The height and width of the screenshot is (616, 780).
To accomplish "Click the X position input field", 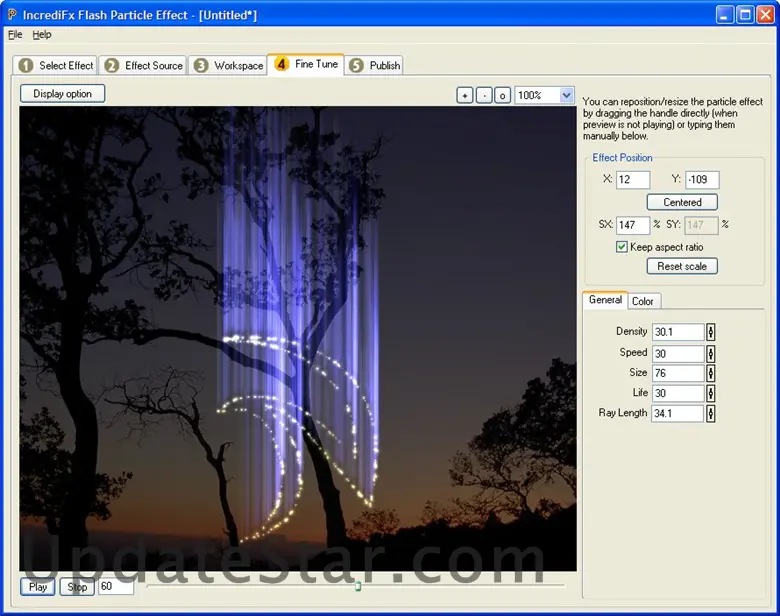I will click(x=632, y=180).
